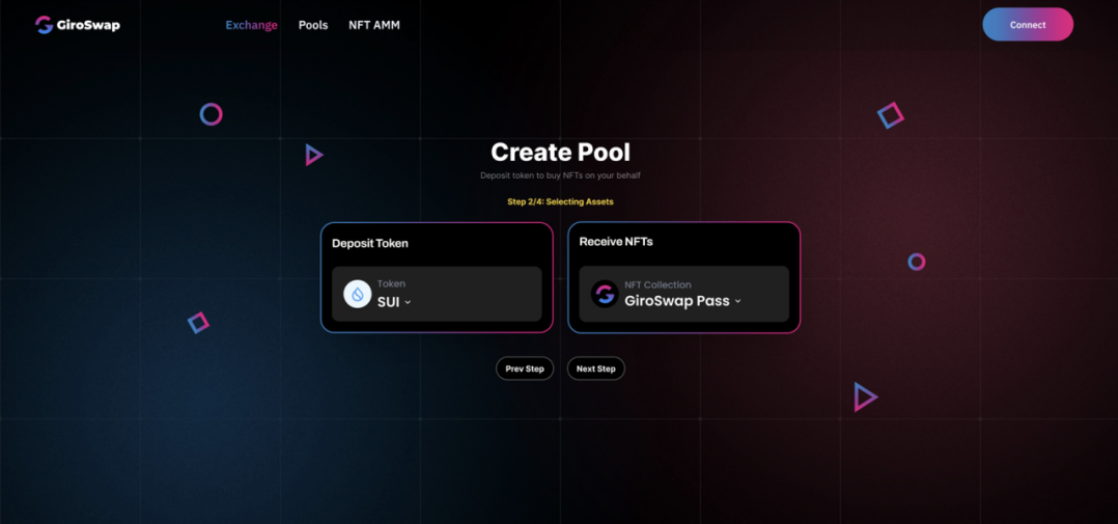Click Step 2/4: Selecting Assets text
1118x524 pixels.
[560, 202]
